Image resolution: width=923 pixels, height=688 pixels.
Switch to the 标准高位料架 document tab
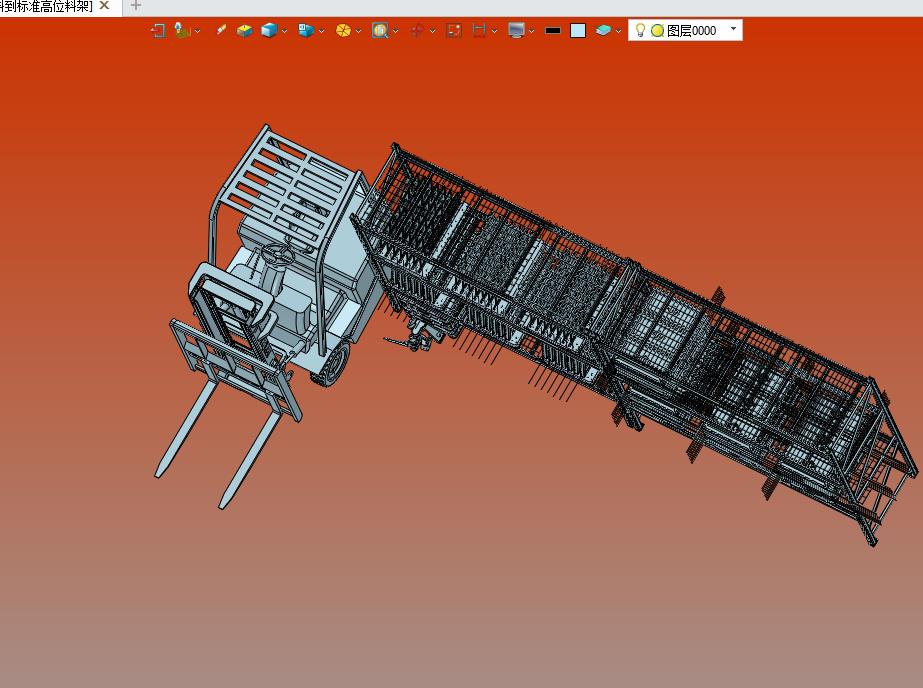pos(47,6)
